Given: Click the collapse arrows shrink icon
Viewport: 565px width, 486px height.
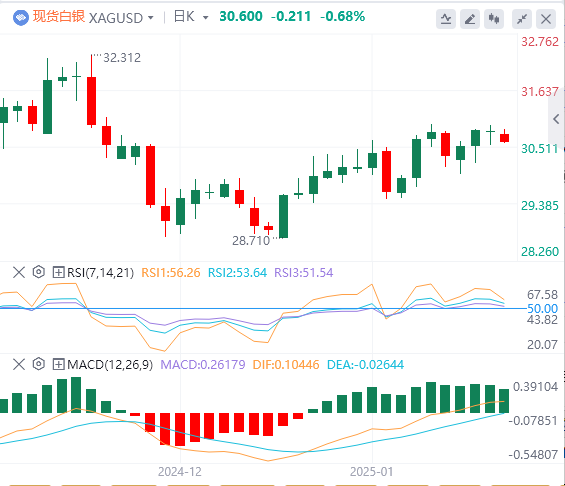Looking at the screenshot, I should pyautogui.click(x=522, y=19).
